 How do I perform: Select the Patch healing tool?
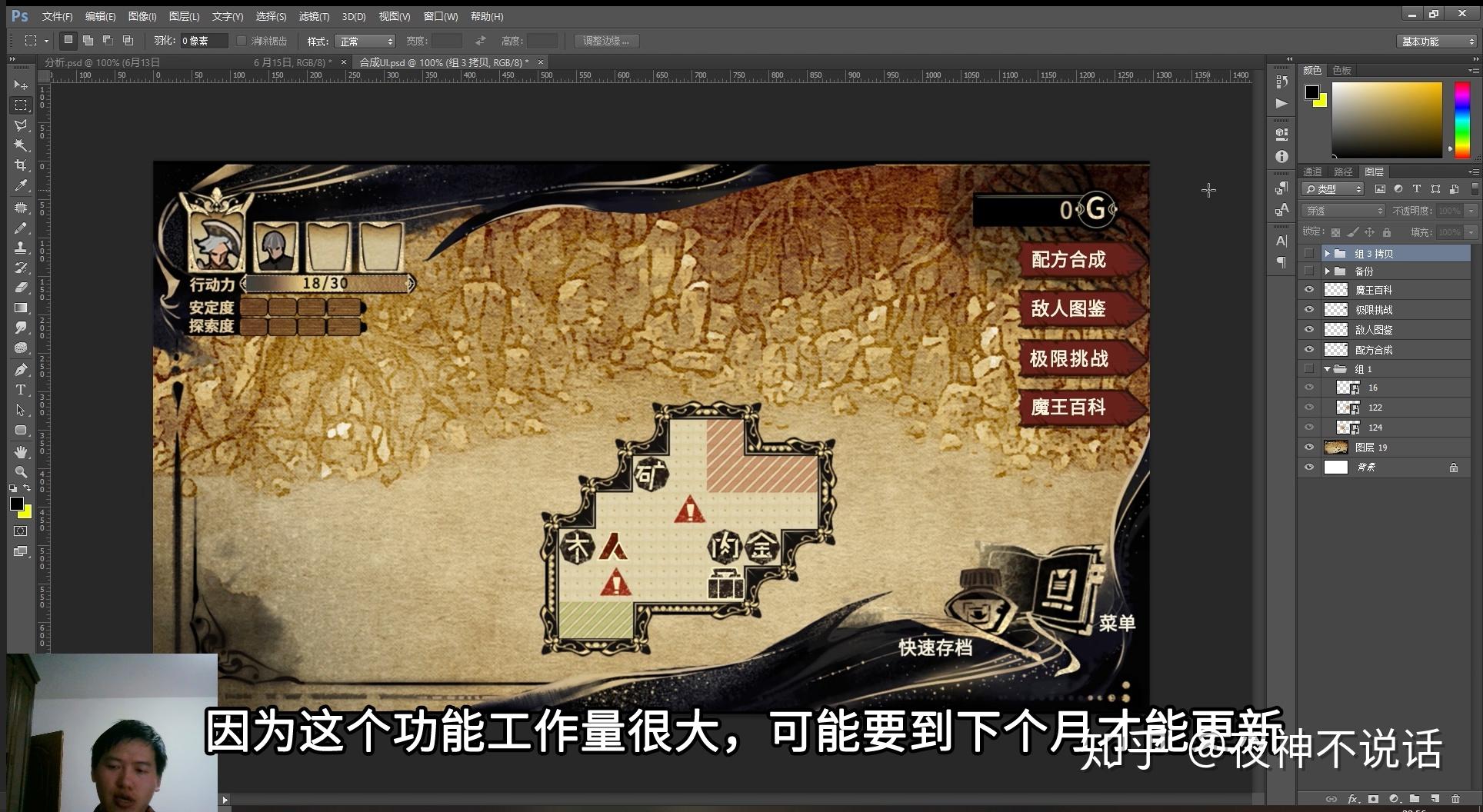(21, 208)
